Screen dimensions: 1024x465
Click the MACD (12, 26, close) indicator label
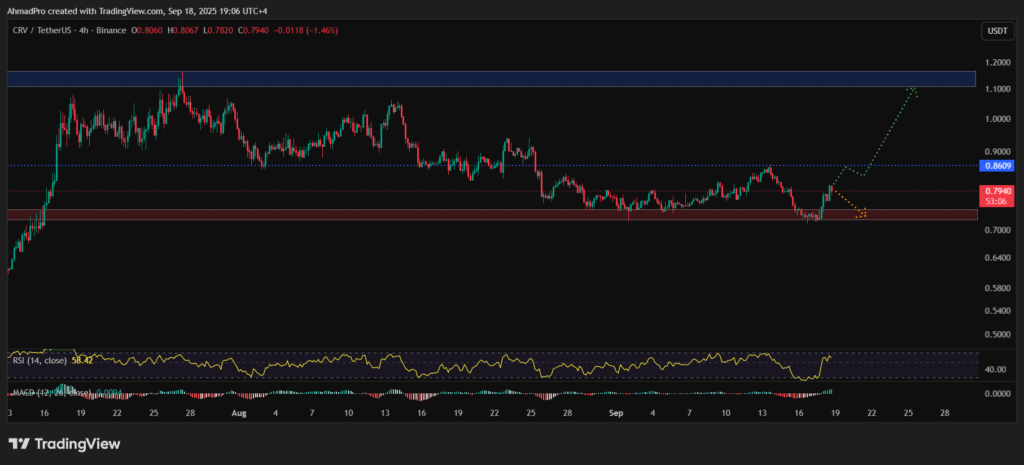(51, 393)
